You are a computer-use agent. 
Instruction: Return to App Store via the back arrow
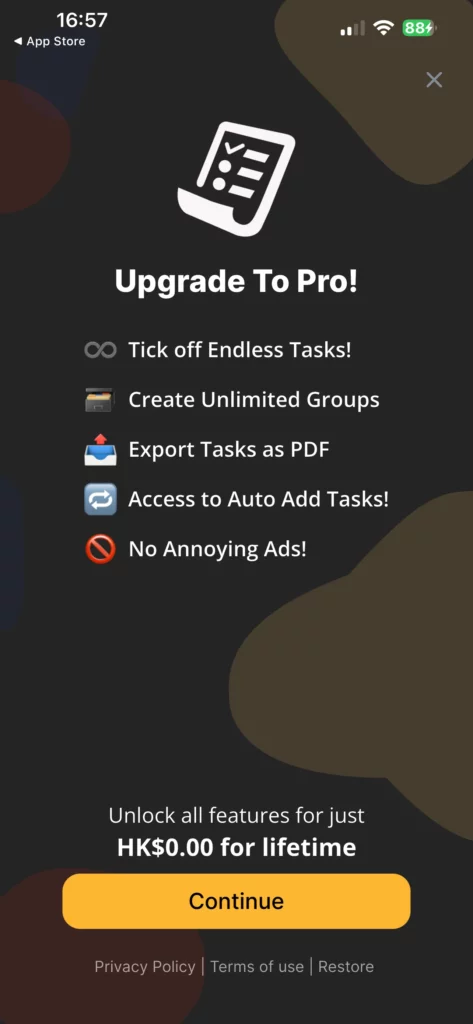(x=49, y=41)
